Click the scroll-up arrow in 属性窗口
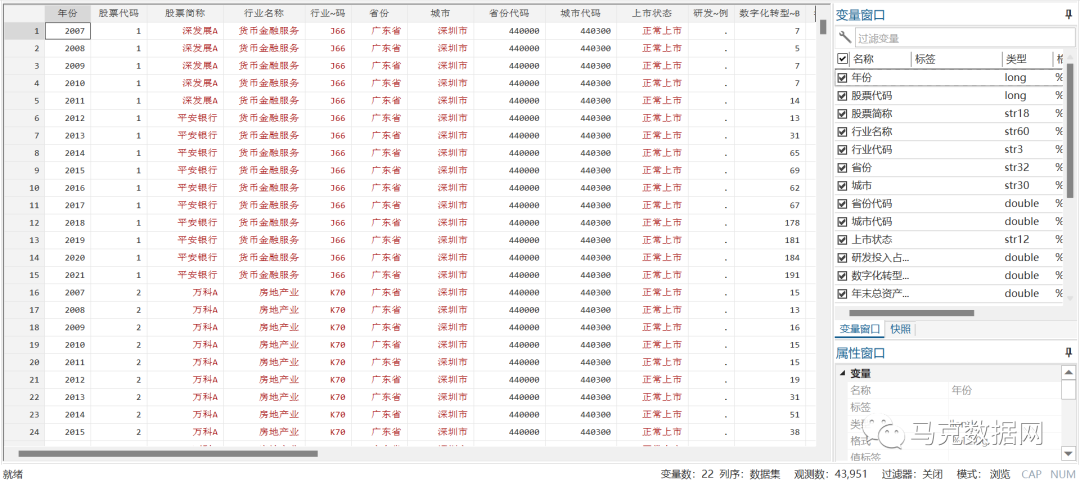Image resolution: width=1080 pixels, height=481 pixels. tap(1068, 373)
